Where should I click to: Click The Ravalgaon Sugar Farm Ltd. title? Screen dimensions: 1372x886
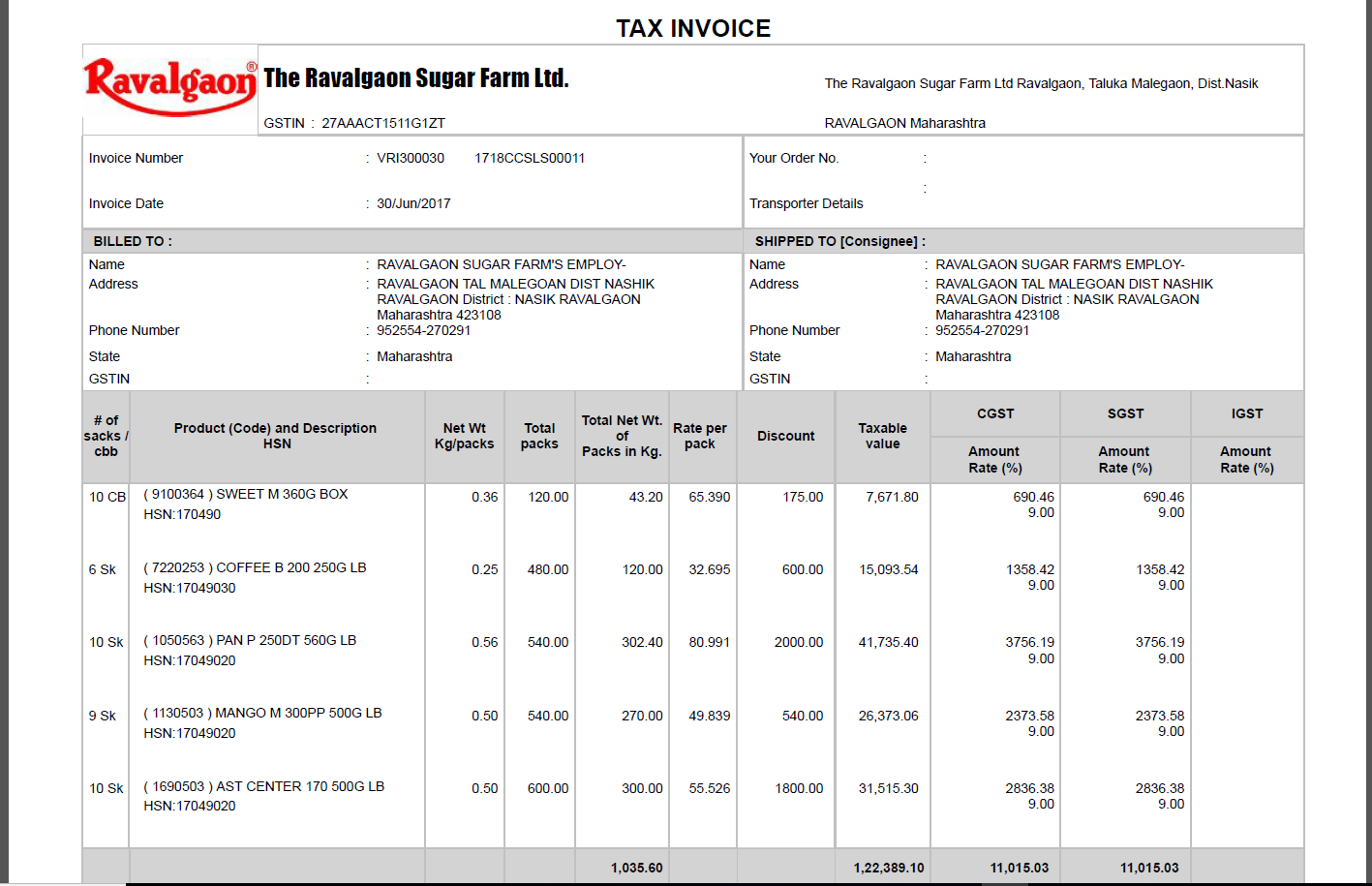pos(416,78)
